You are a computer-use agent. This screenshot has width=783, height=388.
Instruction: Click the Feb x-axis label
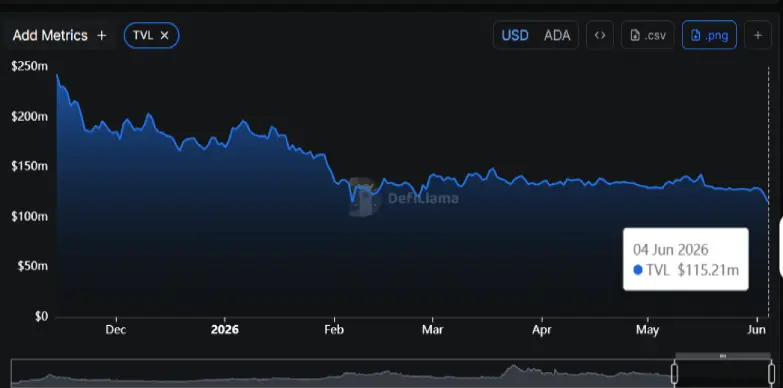point(334,330)
